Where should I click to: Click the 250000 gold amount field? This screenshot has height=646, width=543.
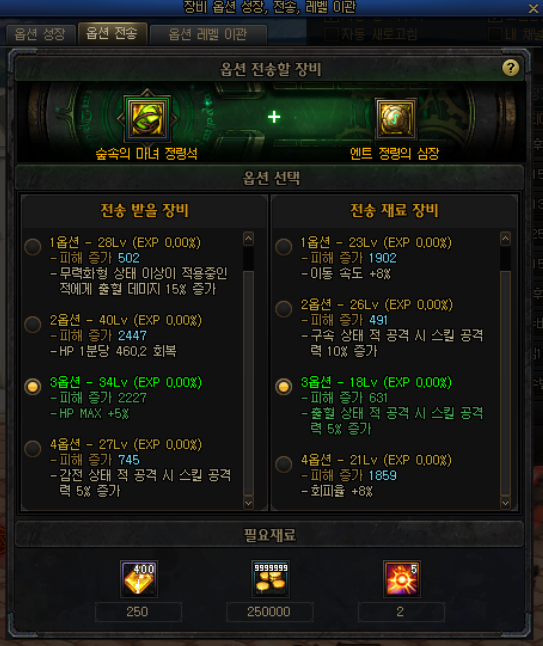pyautogui.click(x=269, y=612)
